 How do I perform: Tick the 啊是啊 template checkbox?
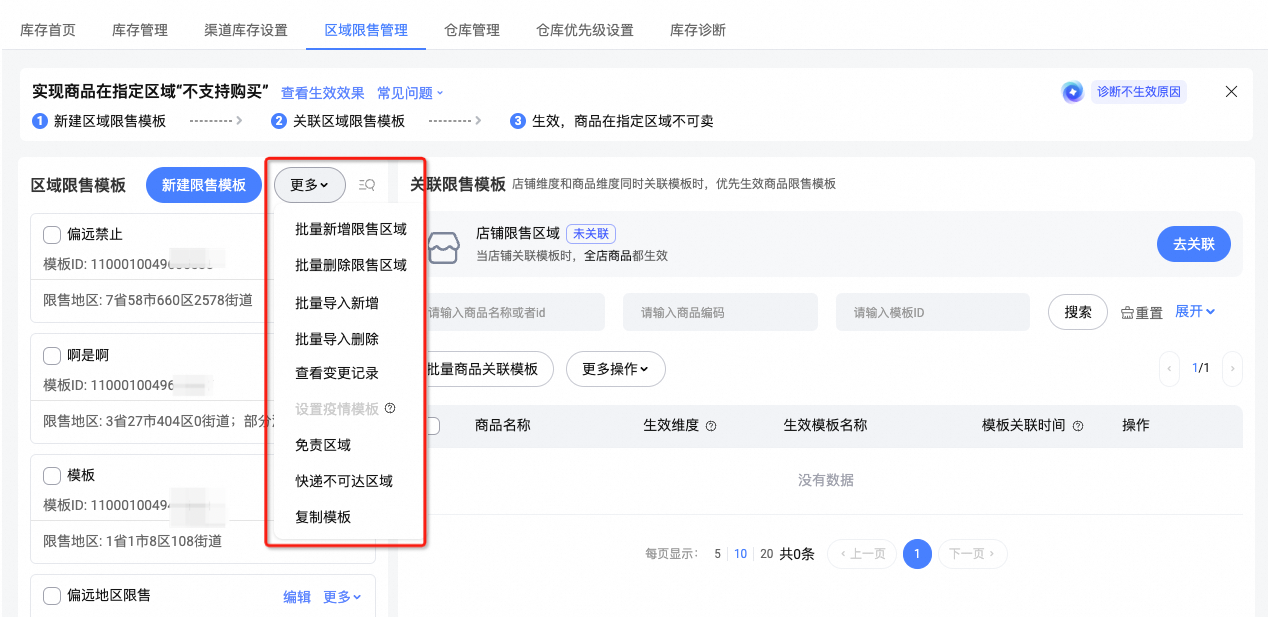point(52,355)
